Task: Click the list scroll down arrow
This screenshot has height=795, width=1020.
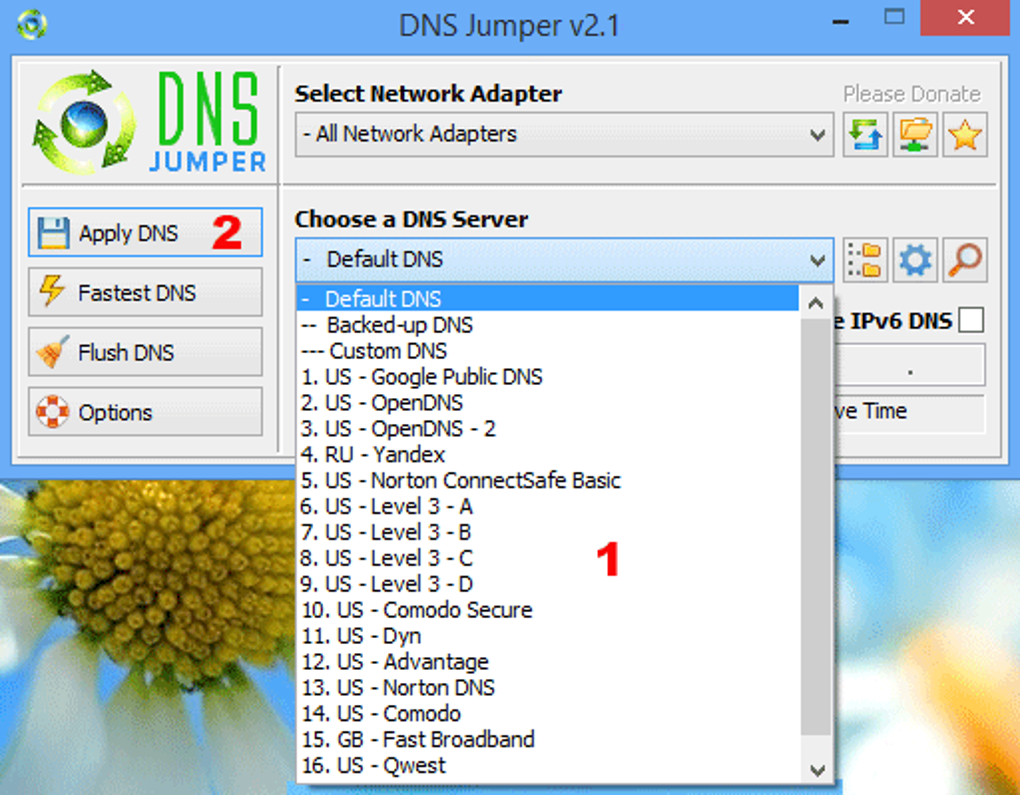Action: (816, 770)
